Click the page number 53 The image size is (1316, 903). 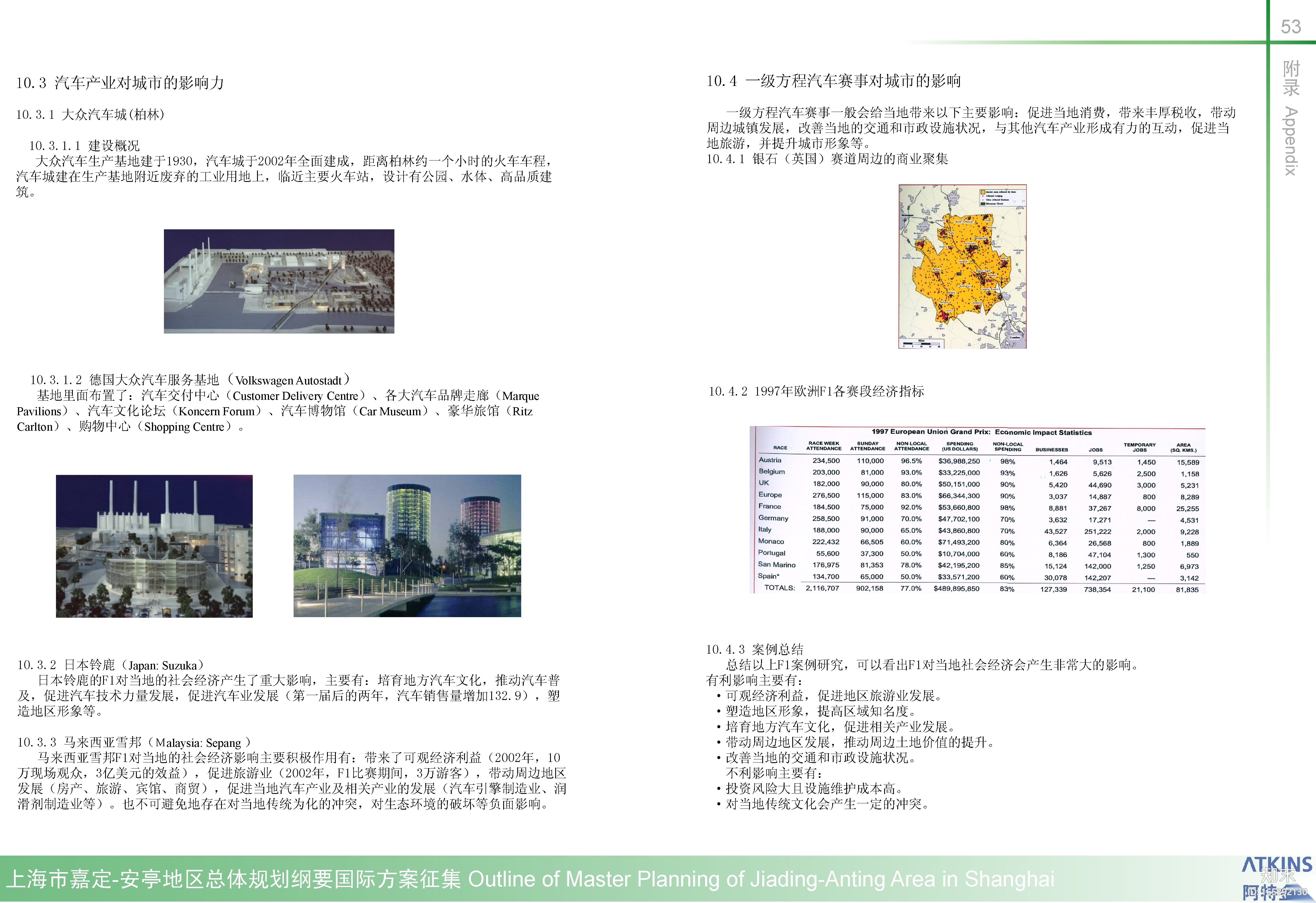[1291, 27]
